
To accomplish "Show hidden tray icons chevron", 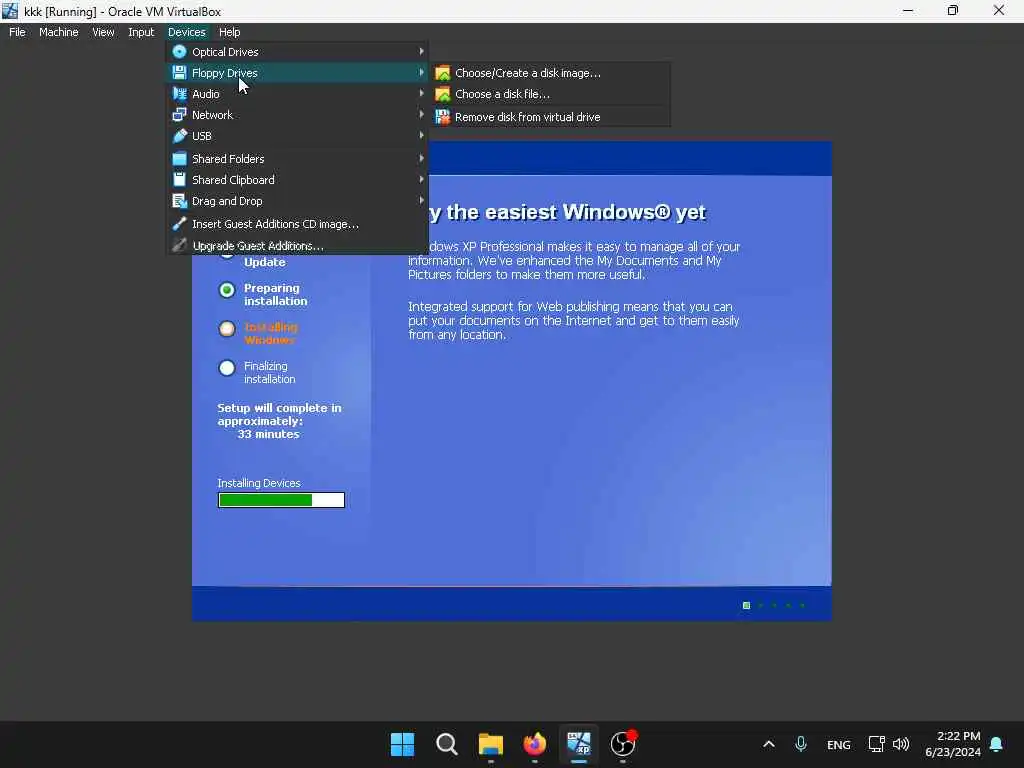I will (x=769, y=744).
